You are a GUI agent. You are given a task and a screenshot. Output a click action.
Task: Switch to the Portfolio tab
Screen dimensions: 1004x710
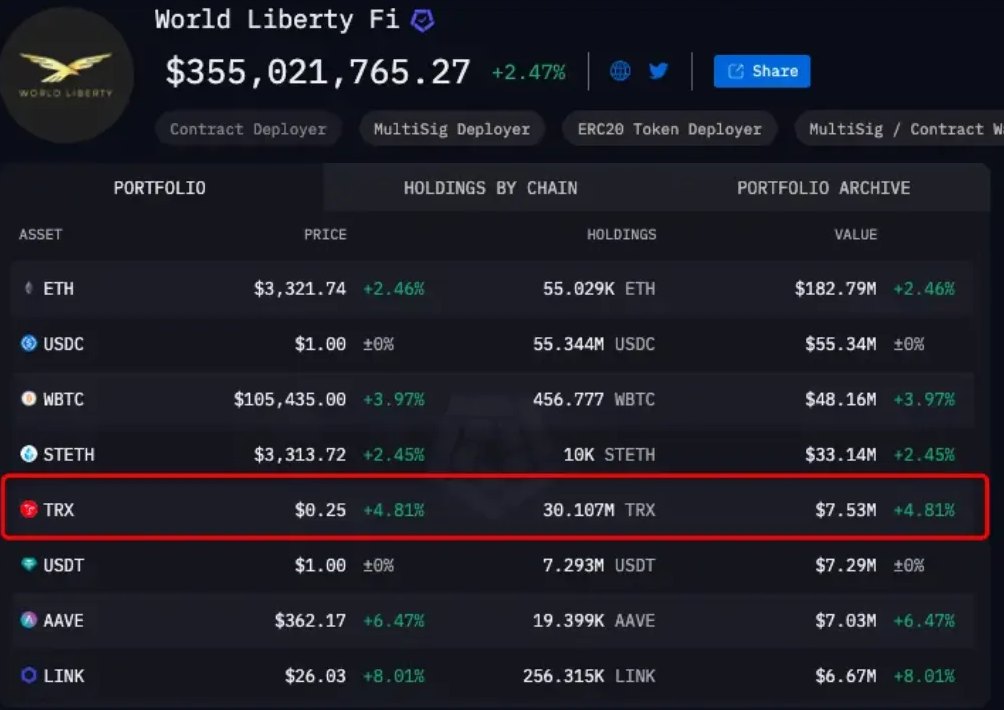pyautogui.click(x=160, y=188)
